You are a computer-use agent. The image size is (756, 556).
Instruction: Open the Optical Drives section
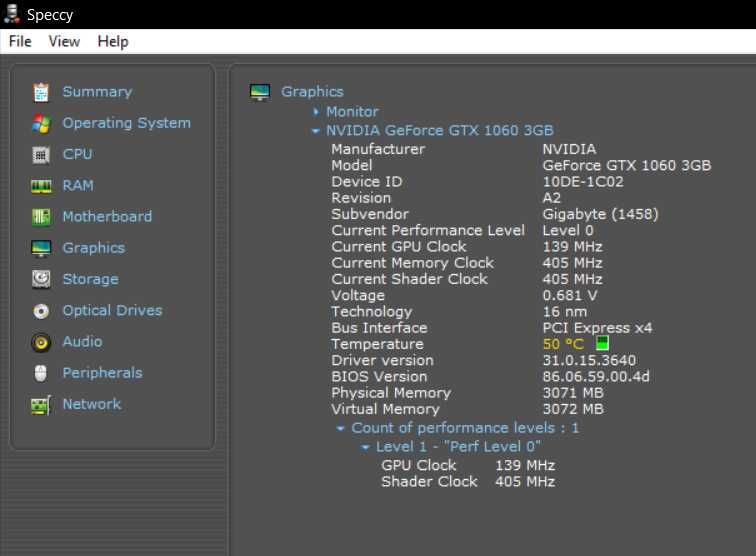click(x=112, y=311)
